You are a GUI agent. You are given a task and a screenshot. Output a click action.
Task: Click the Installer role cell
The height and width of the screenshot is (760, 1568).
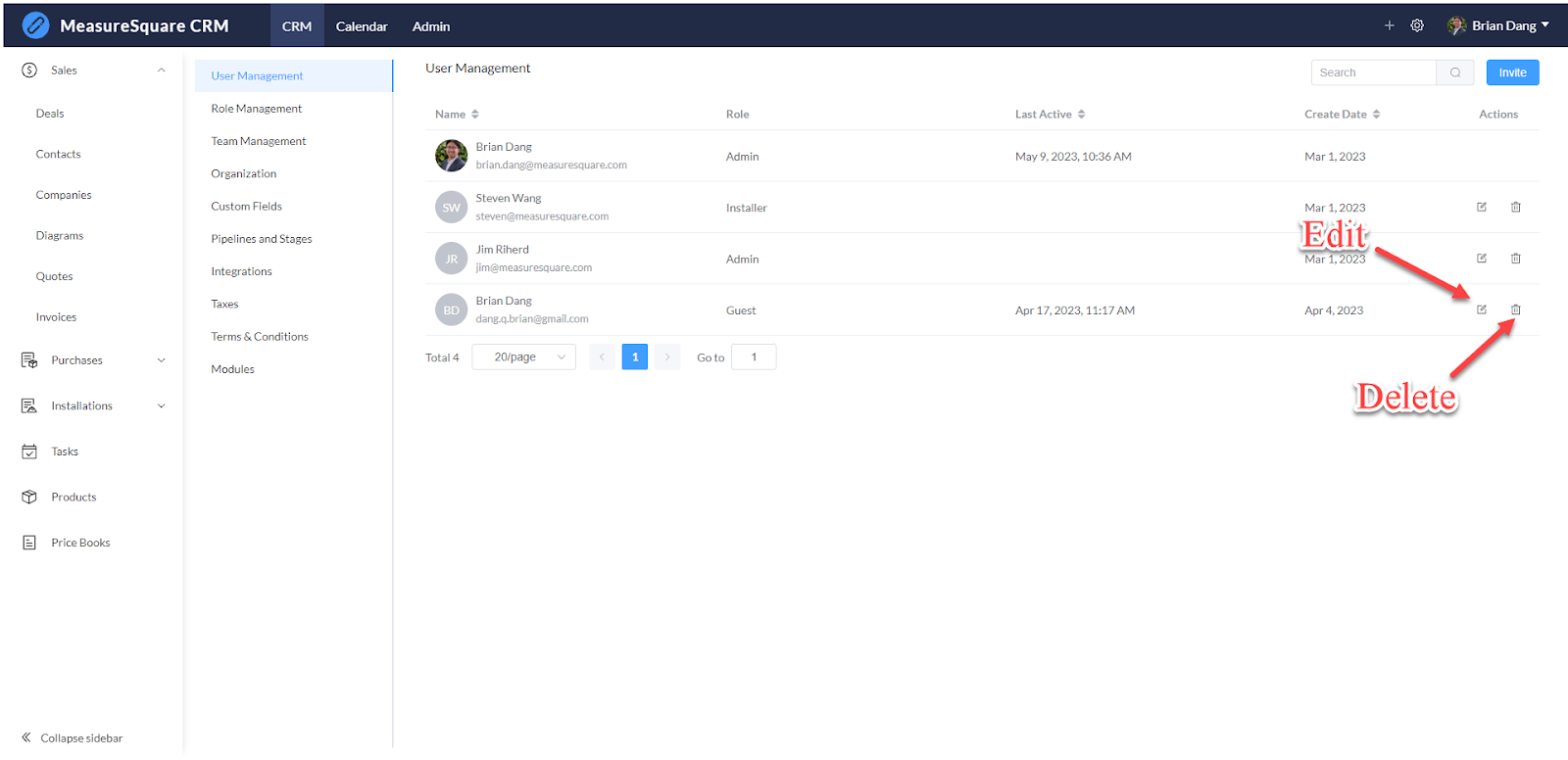[747, 208]
